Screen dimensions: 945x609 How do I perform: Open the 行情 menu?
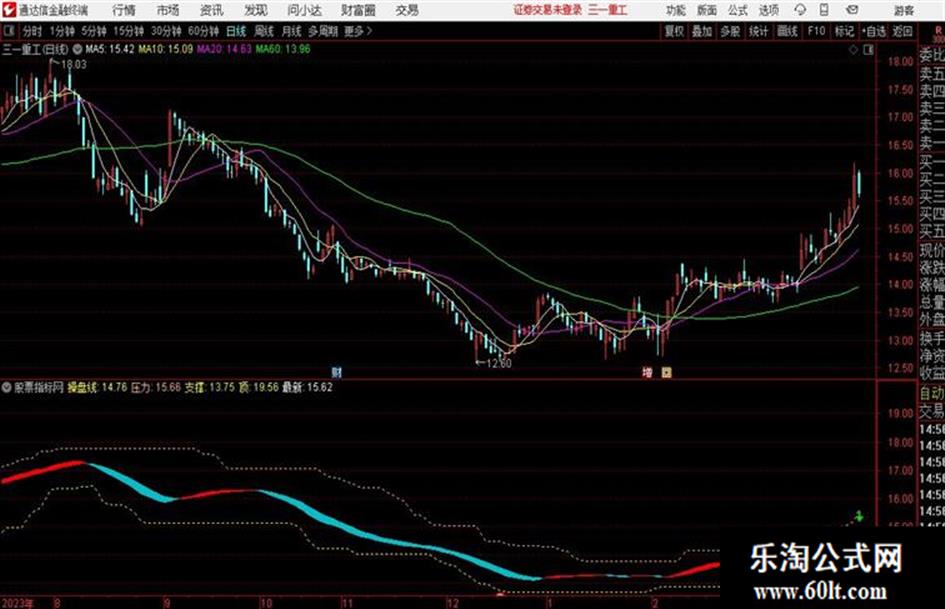124,10
